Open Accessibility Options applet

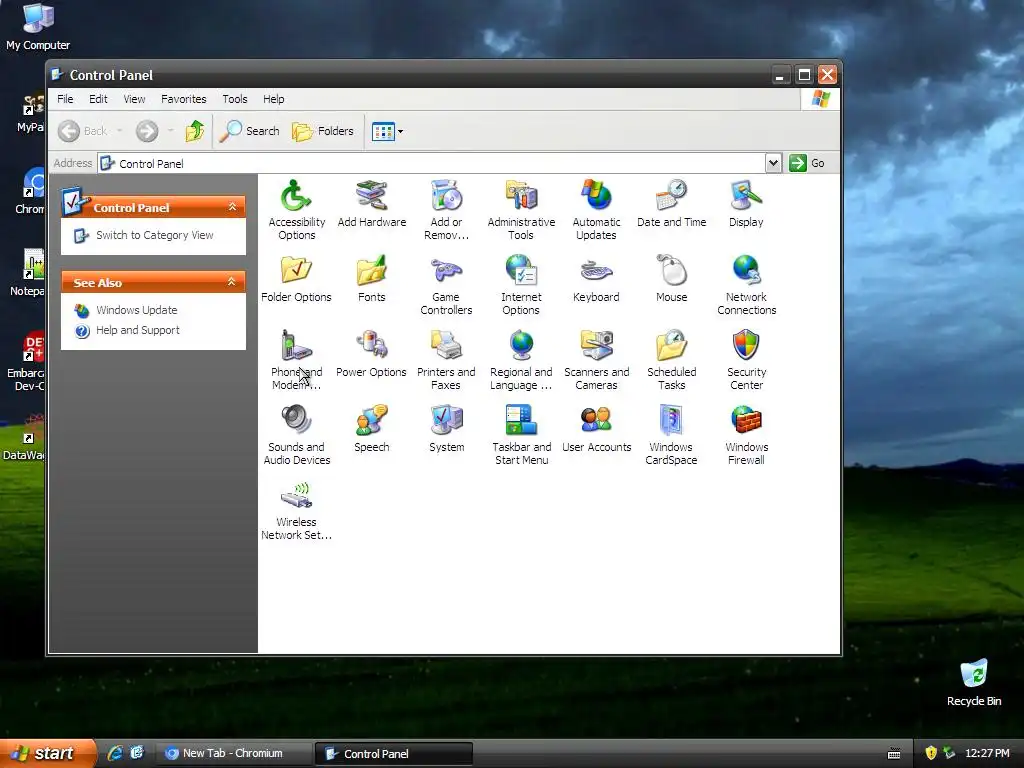click(296, 210)
